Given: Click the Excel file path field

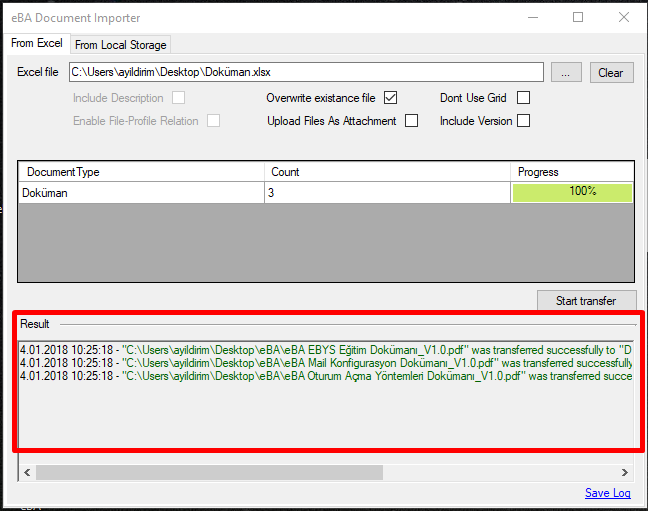Looking at the screenshot, I should (x=305, y=72).
